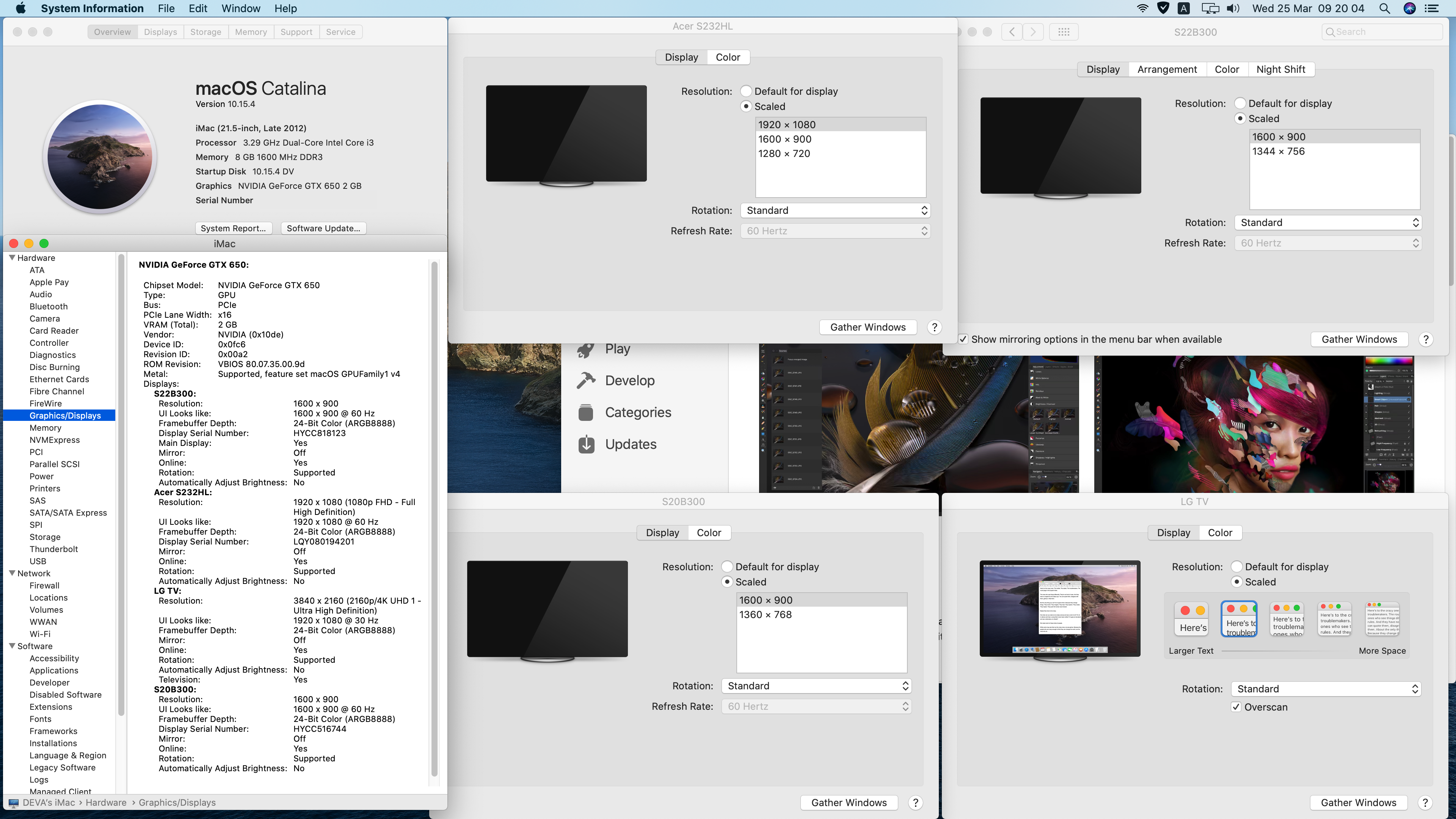
Task: Open the File menu
Action: (x=166, y=8)
